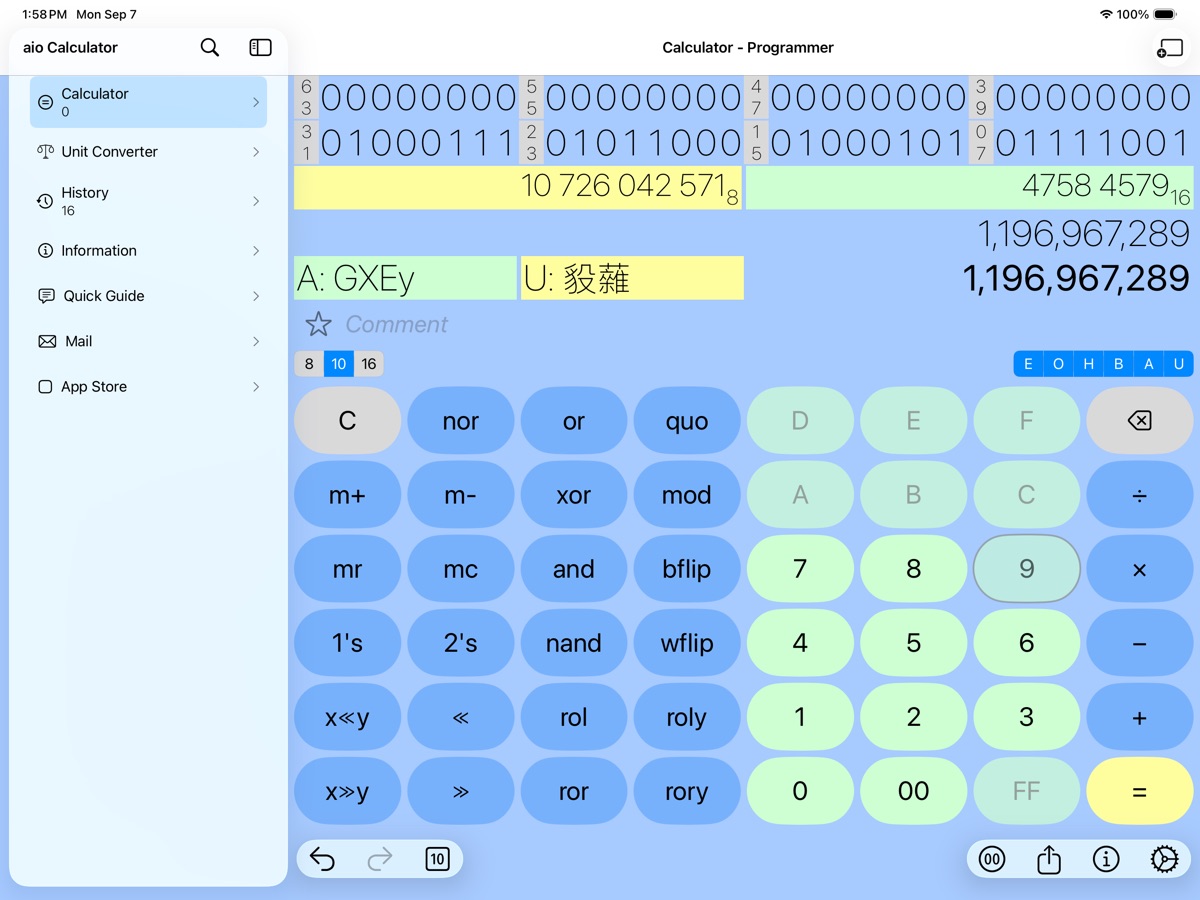Expand the Calculator row chevron
Image resolution: width=1200 pixels, height=900 pixels.
point(256,102)
